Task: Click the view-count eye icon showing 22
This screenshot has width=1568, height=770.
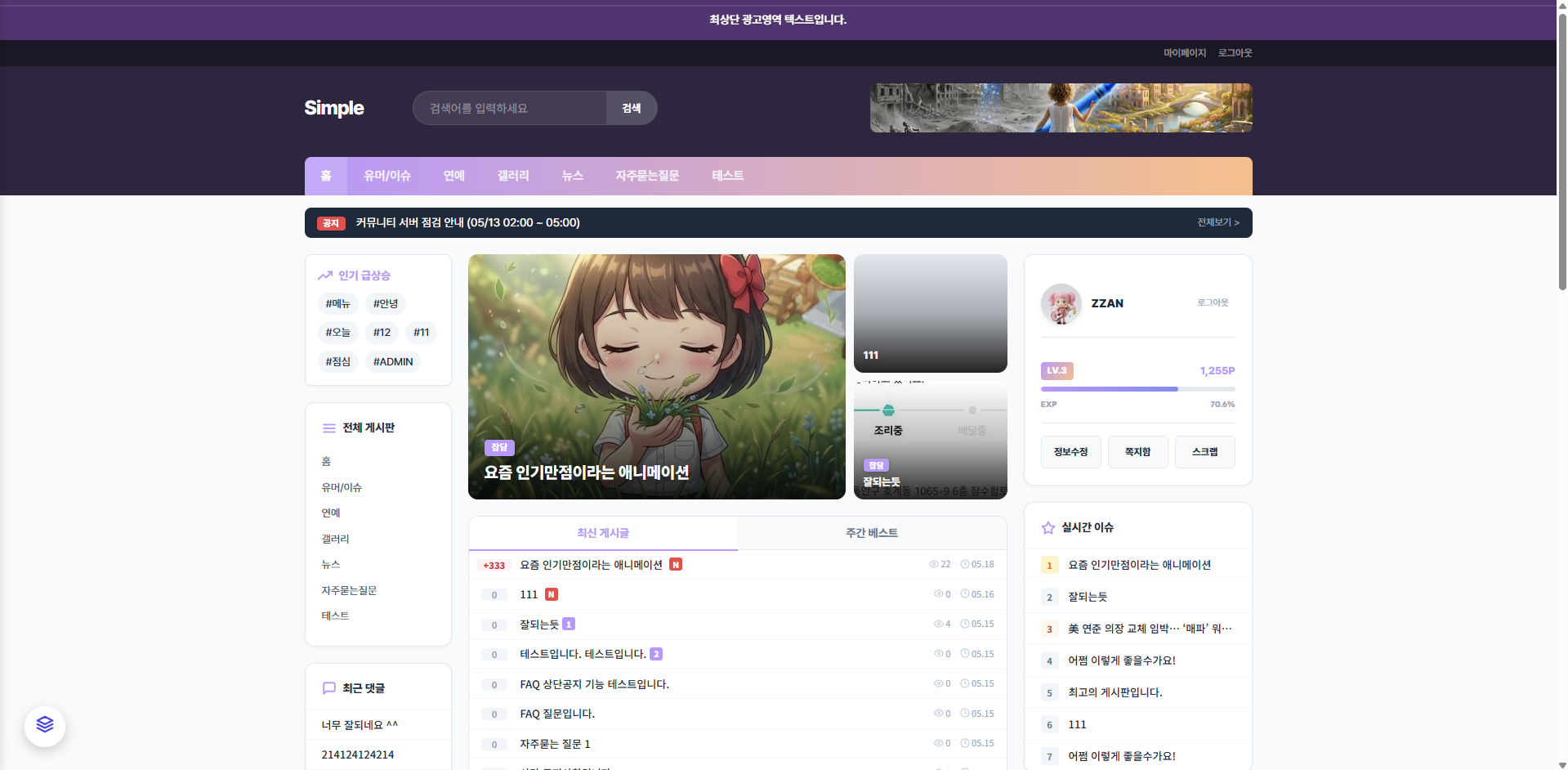Action: point(934,565)
